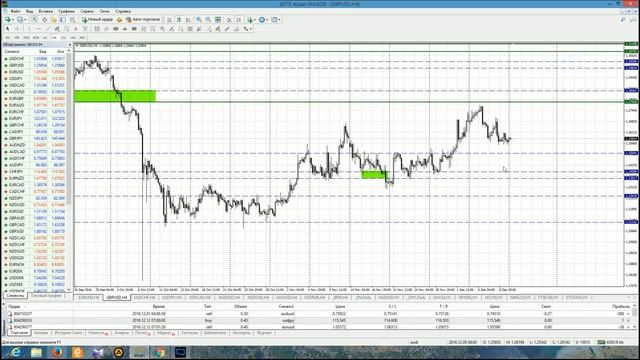Open the MetaEditor toolbar icon
Viewport: 640px width, 360px height.
pos(119,20)
